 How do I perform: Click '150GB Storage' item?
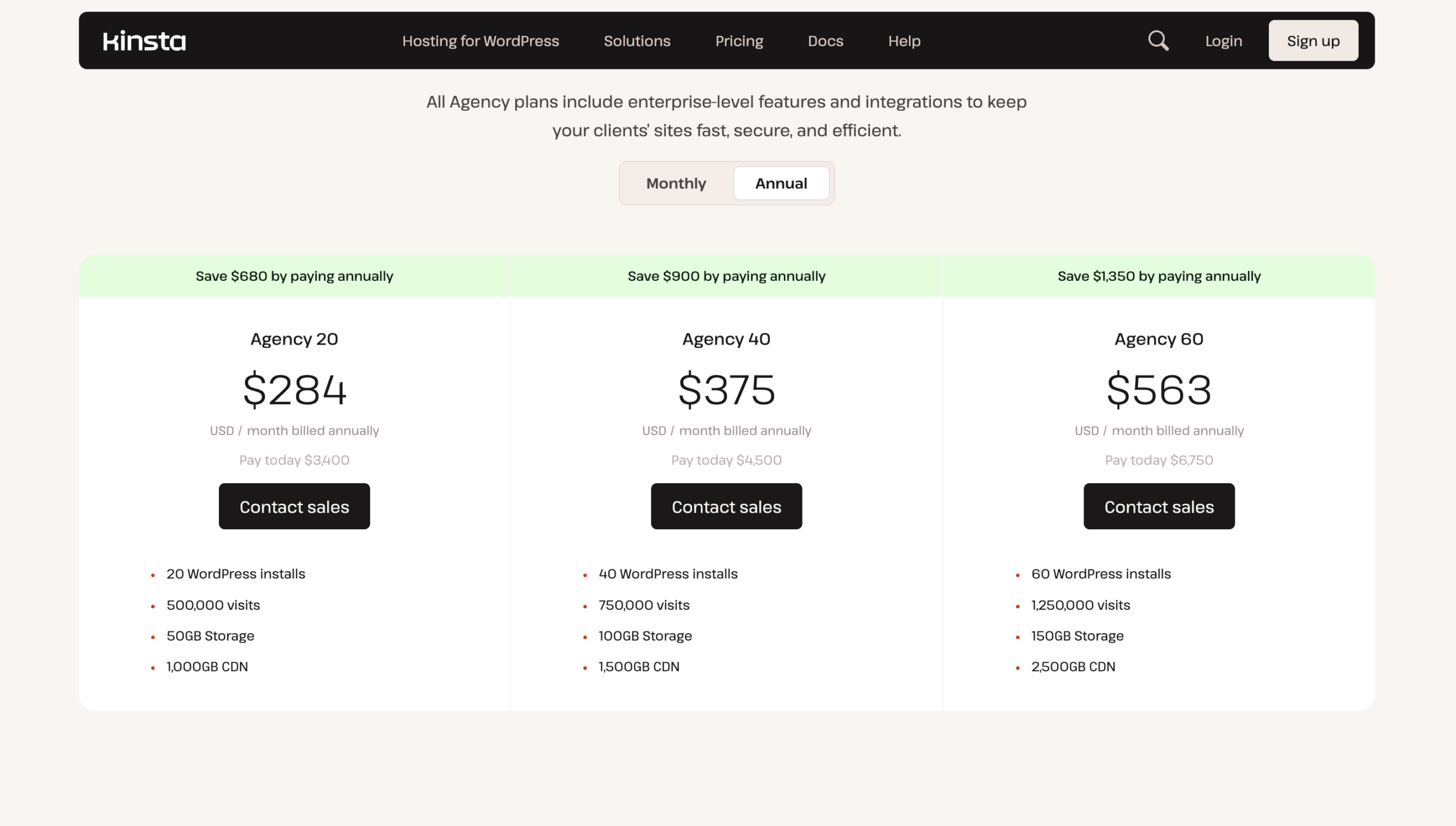[x=1077, y=636]
